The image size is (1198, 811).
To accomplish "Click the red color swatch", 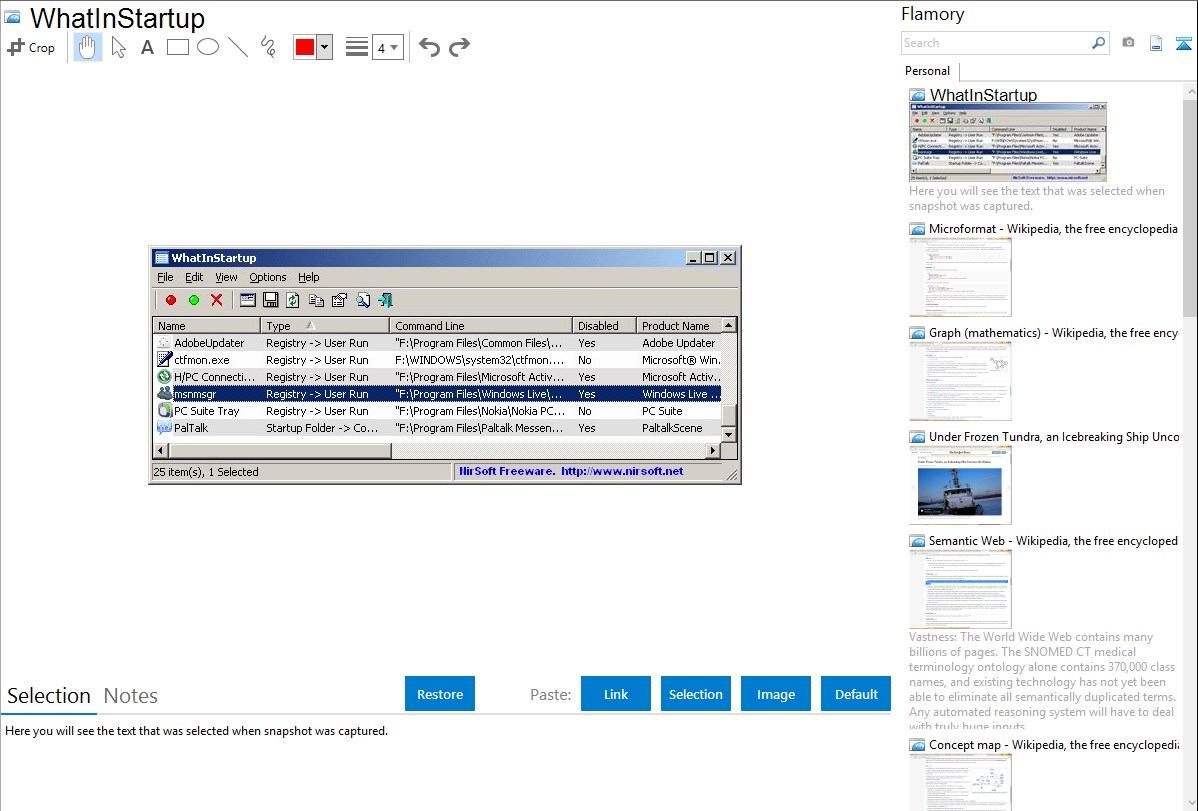I will click(x=304, y=47).
